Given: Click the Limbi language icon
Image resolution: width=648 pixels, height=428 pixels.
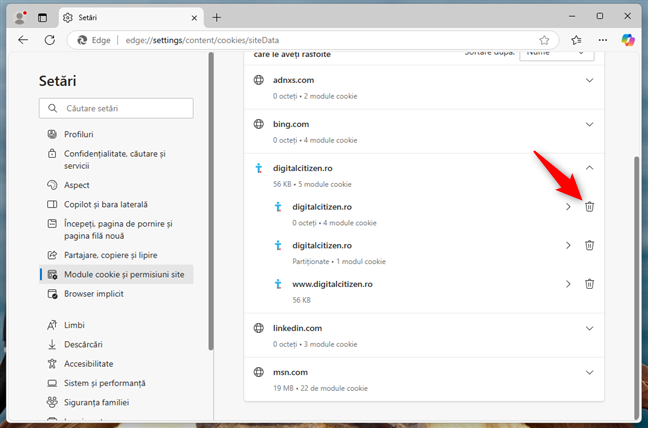Looking at the screenshot, I should tap(52, 325).
